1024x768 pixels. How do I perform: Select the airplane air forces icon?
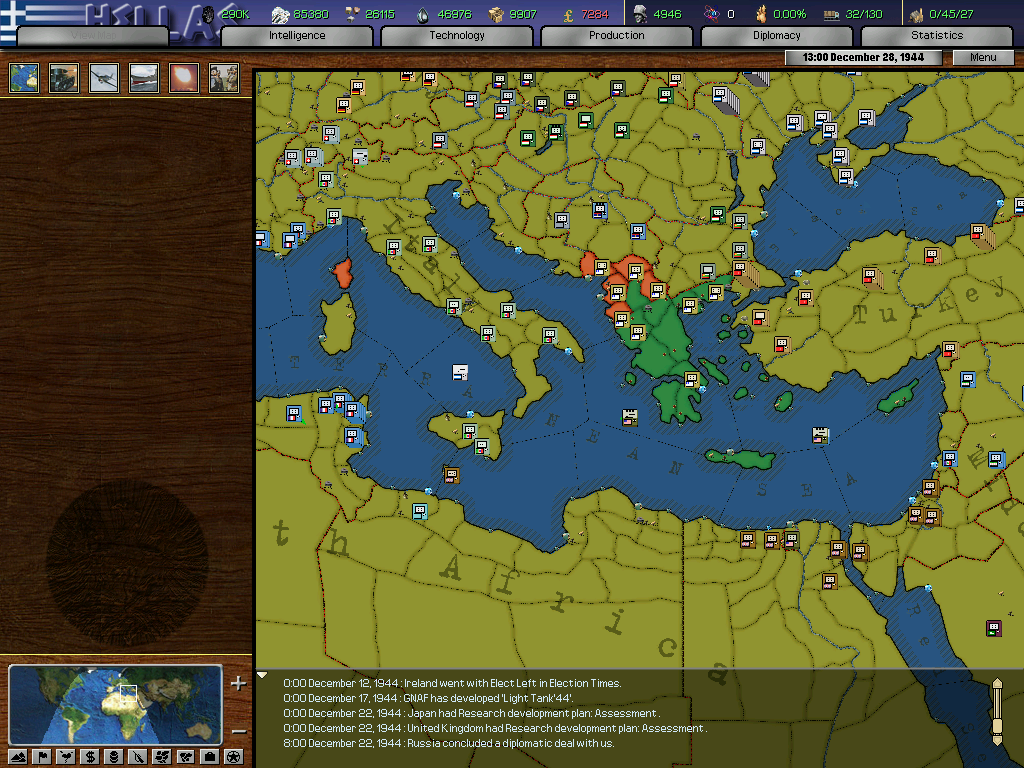pos(104,78)
